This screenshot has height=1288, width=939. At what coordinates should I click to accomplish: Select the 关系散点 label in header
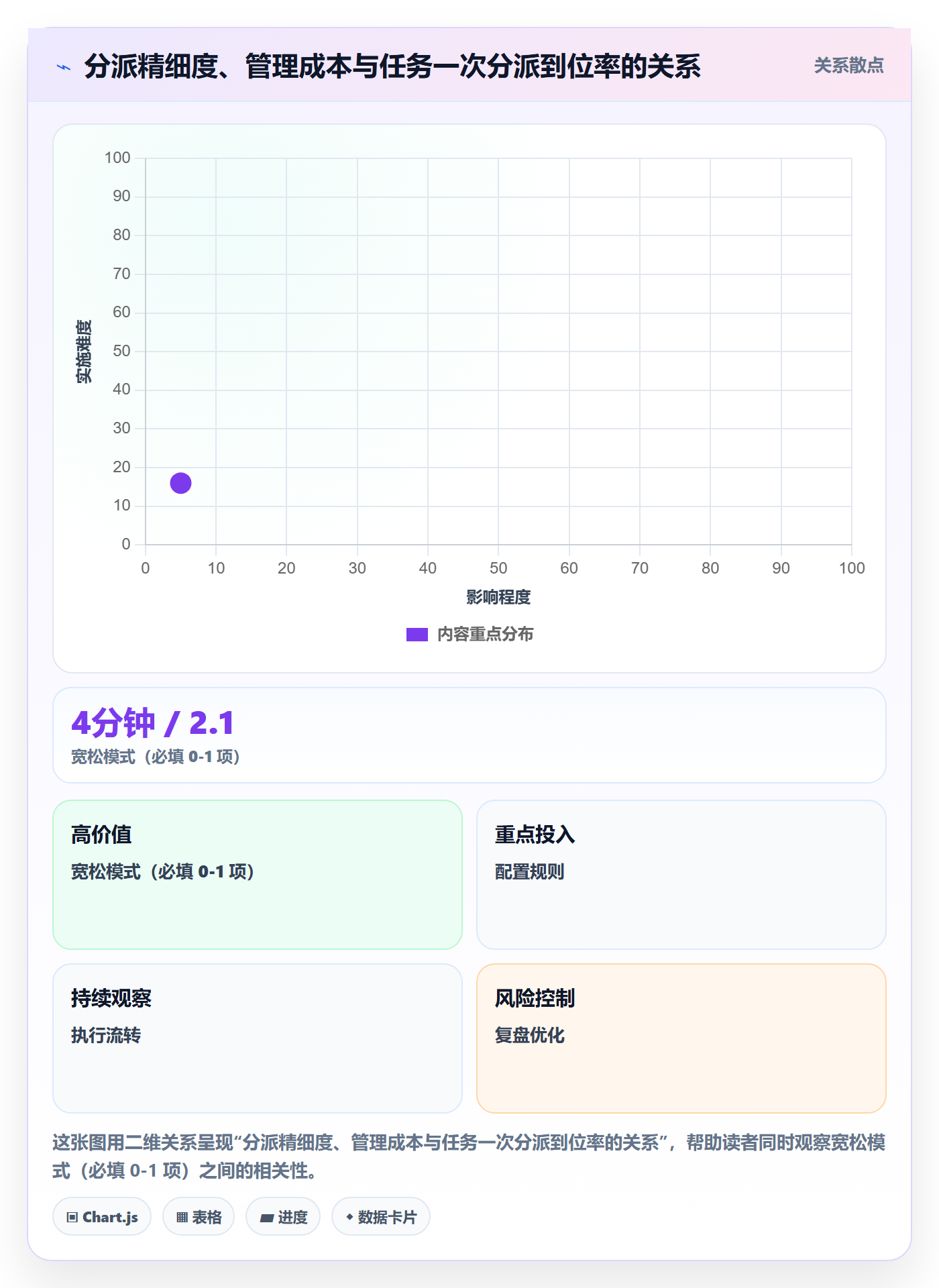[x=848, y=66]
